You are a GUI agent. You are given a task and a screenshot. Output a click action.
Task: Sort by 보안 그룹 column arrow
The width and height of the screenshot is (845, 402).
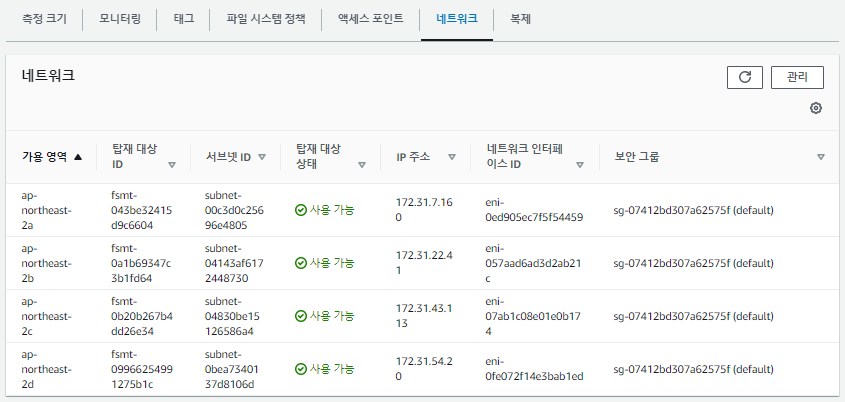[x=821, y=157]
